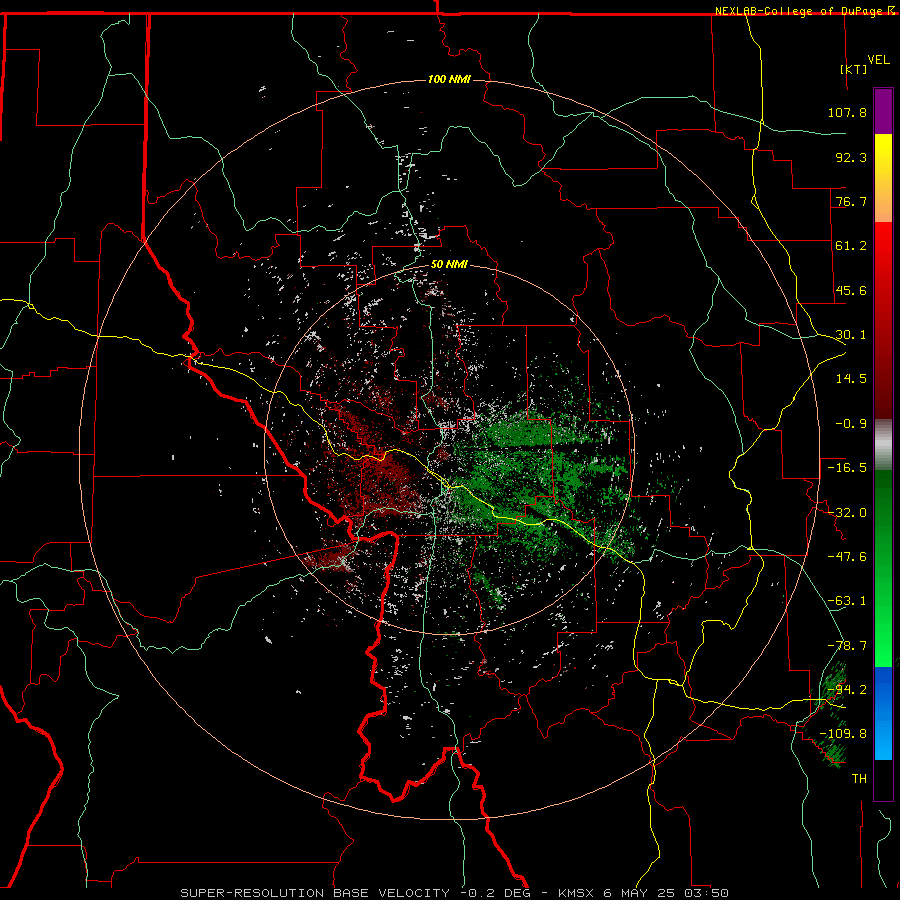Pick the purple segment of the color bar
The height and width of the screenshot is (900, 900).
883,111
